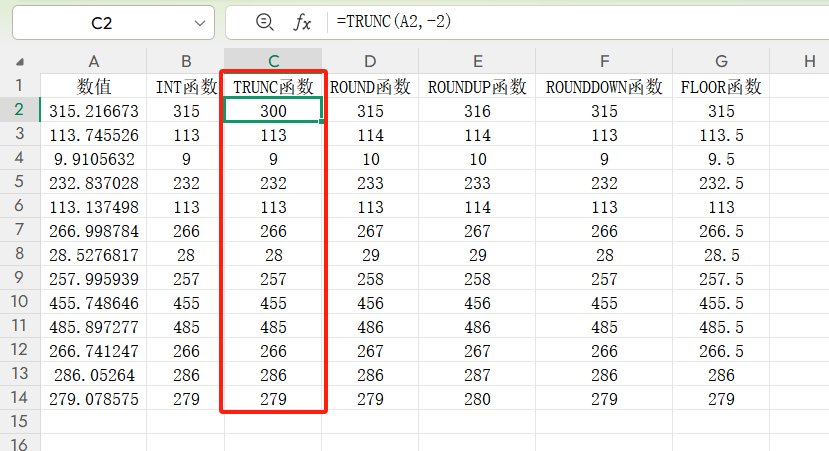Click FLOOR cell showing 455.5
This screenshot has width=829, height=451.
[721, 303]
